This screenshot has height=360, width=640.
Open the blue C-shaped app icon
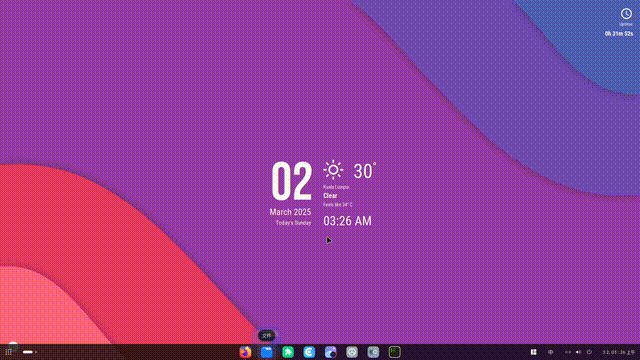309,352
